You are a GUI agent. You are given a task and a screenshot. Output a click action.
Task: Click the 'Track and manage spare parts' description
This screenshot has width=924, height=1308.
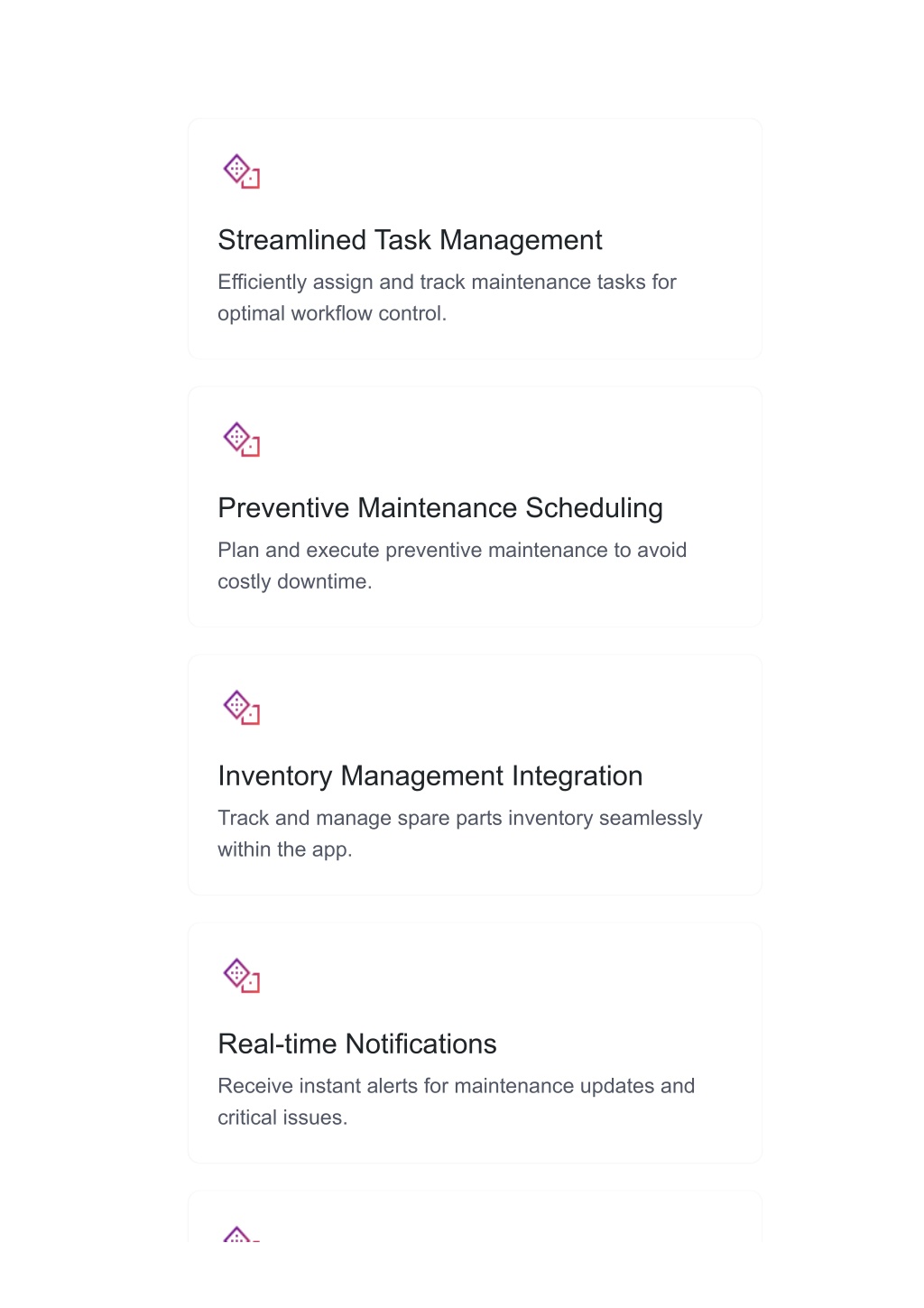click(x=460, y=834)
